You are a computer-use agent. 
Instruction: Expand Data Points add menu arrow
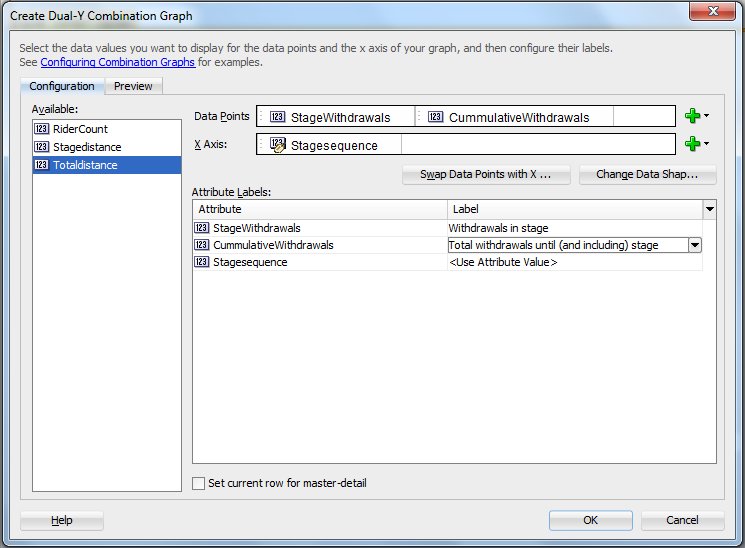tap(707, 117)
